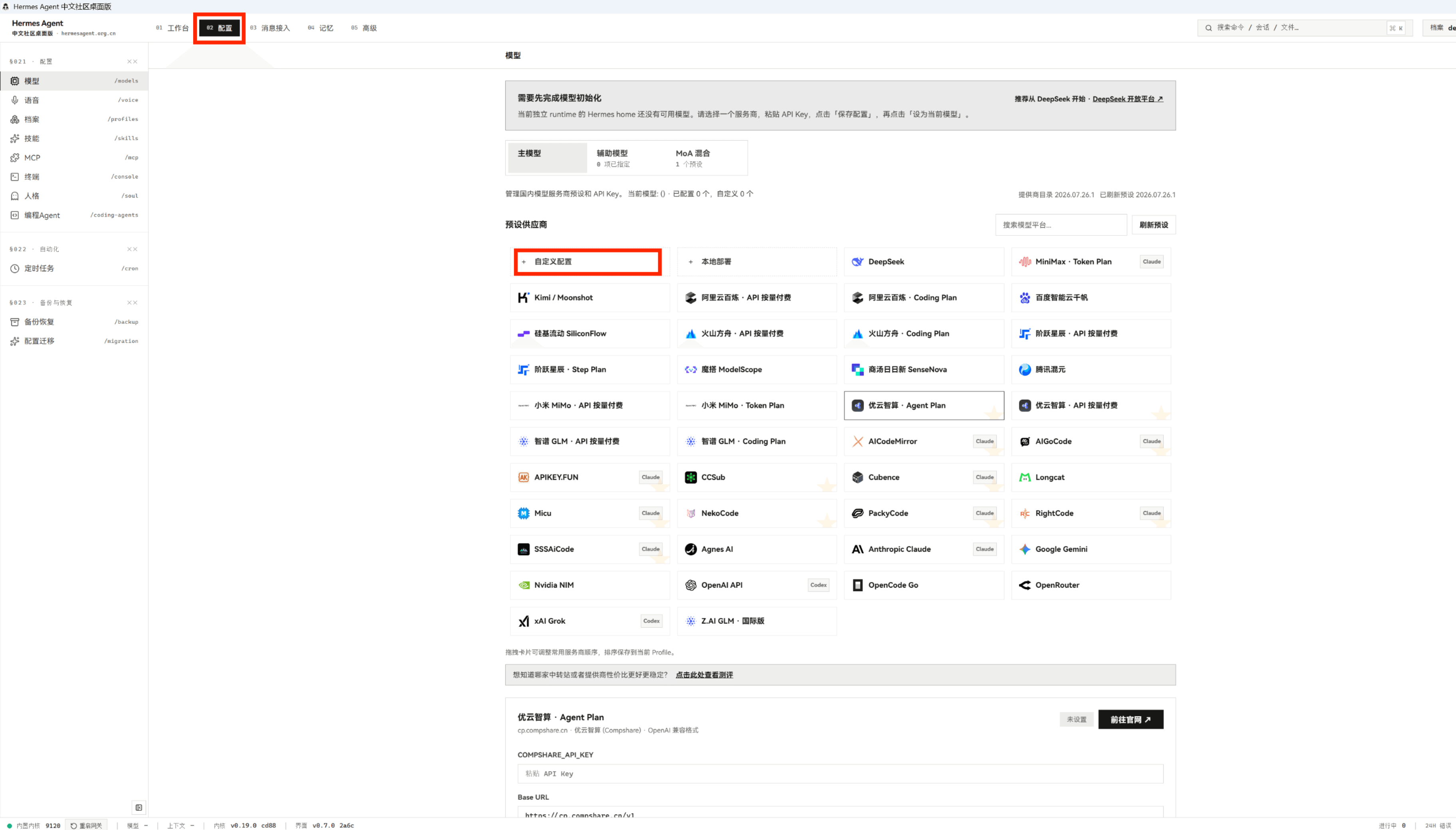Select the RightCode provider icon
The width and height of the screenshot is (1456, 830).
1025,513
